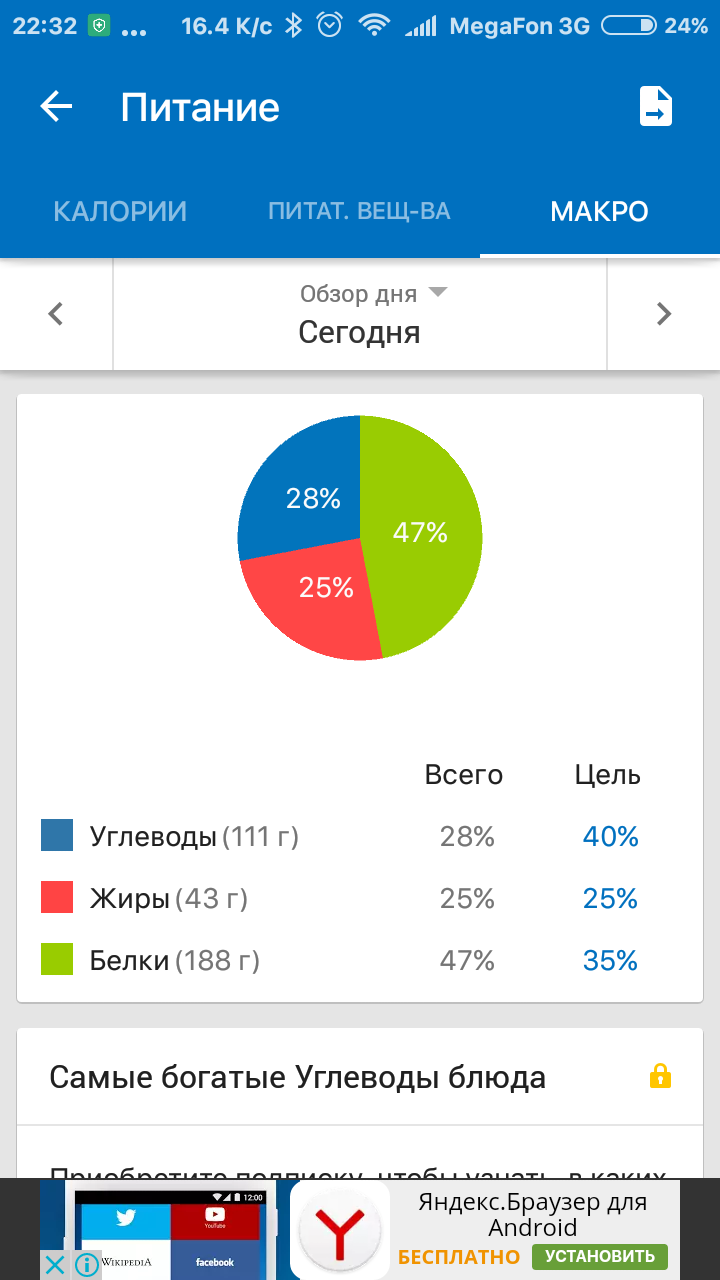Select Сегодня date label
The width and height of the screenshot is (720, 1280).
pos(359,332)
